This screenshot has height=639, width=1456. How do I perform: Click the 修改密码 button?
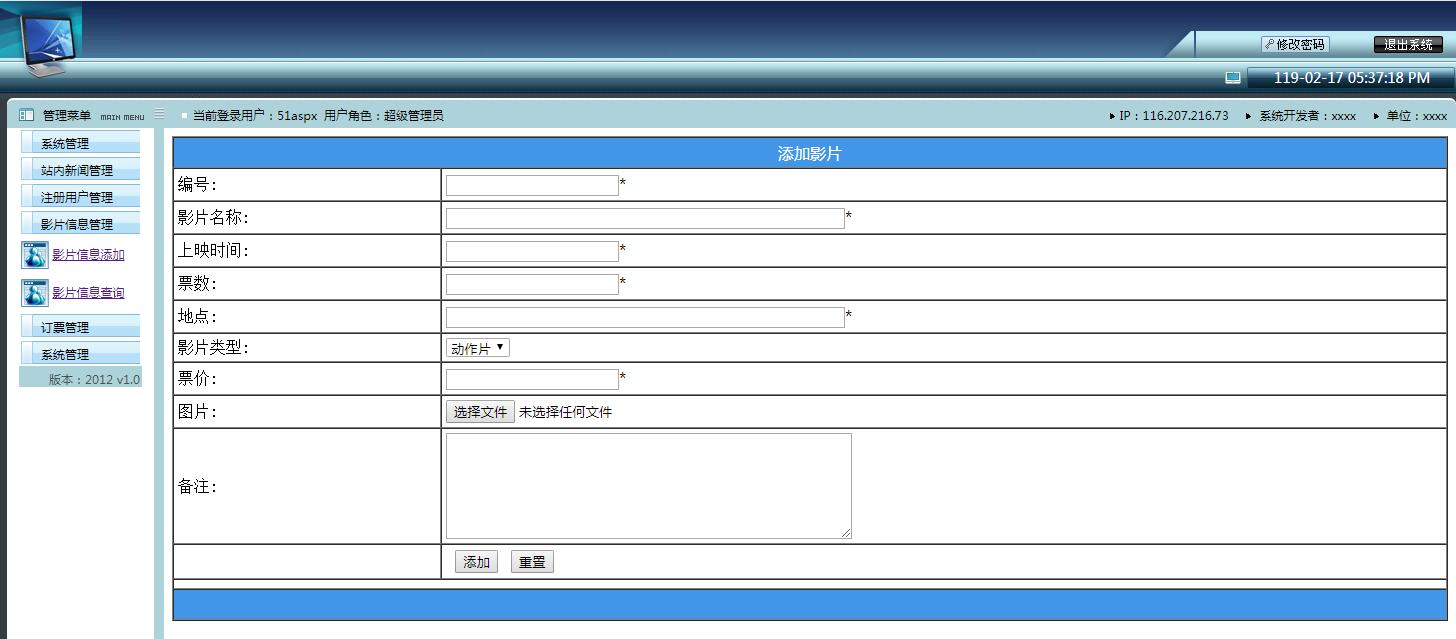[1295, 45]
